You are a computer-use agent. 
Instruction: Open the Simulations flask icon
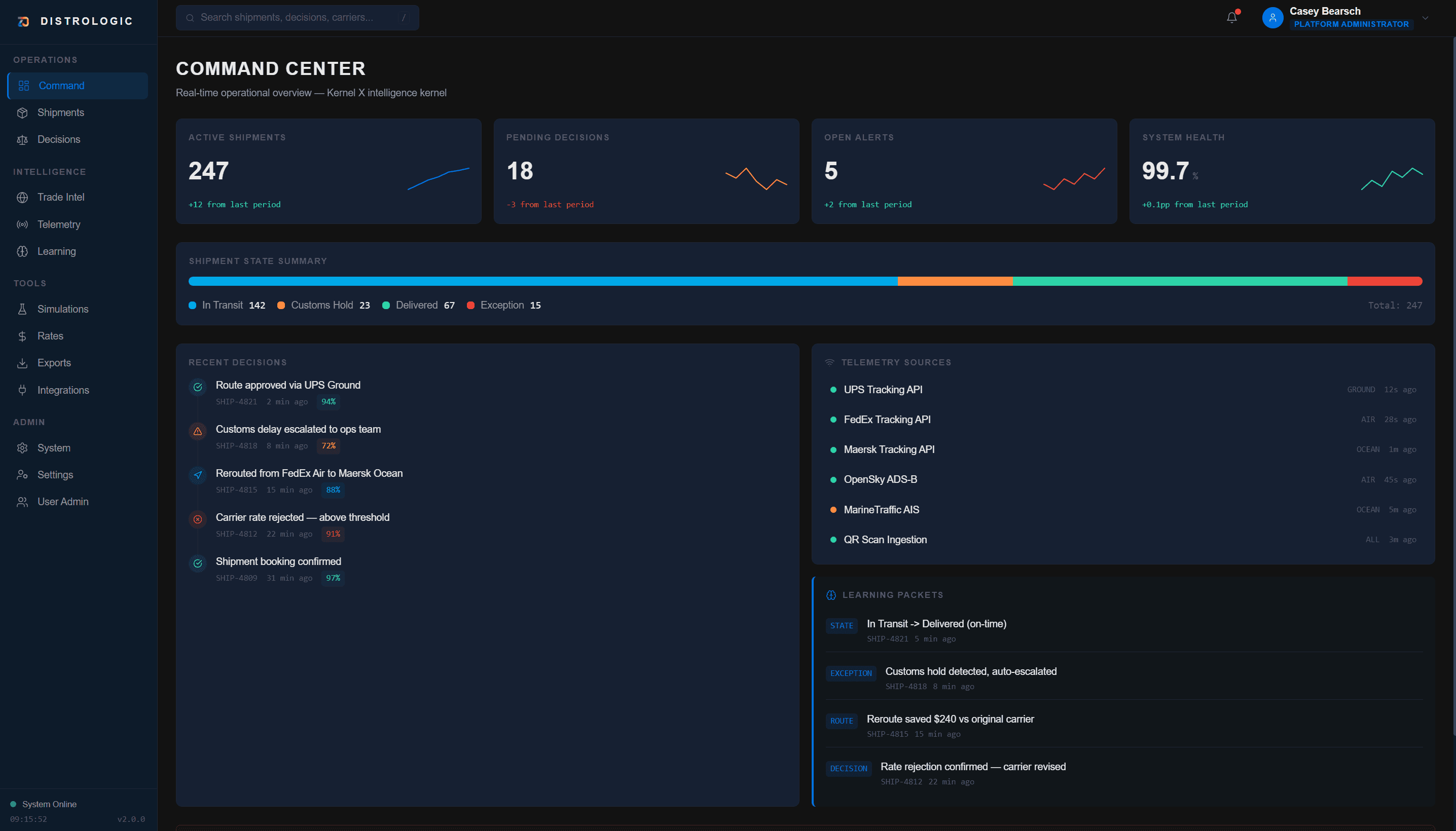(23, 309)
